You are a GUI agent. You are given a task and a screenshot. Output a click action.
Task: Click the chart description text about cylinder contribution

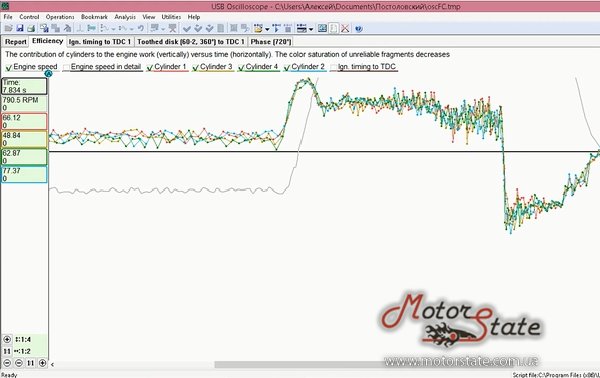point(227,54)
